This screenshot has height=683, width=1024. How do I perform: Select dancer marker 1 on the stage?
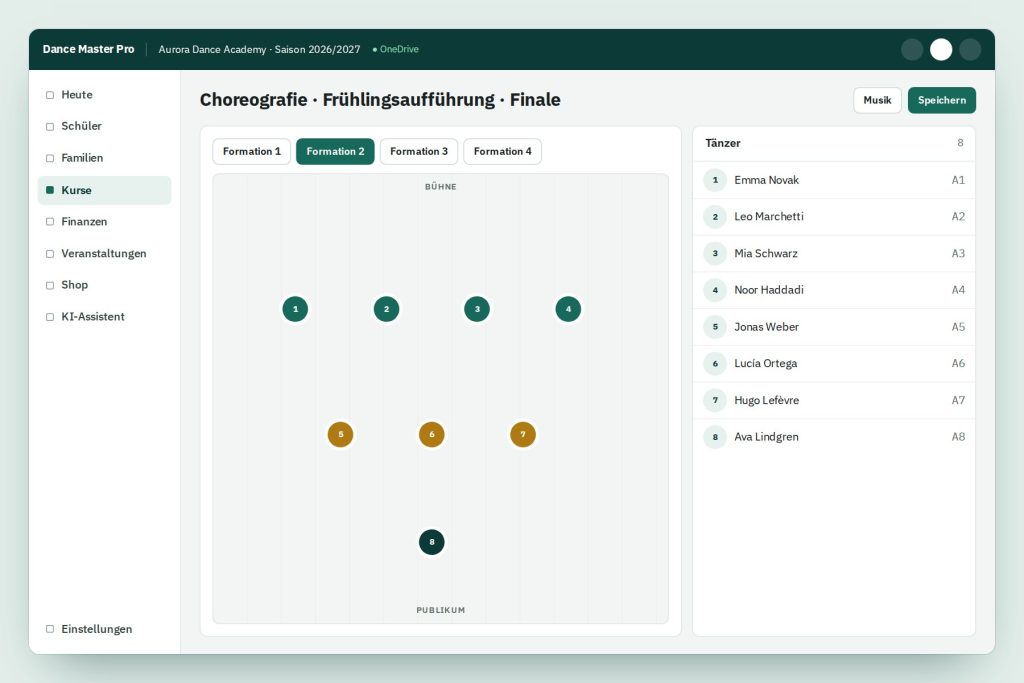tap(295, 309)
